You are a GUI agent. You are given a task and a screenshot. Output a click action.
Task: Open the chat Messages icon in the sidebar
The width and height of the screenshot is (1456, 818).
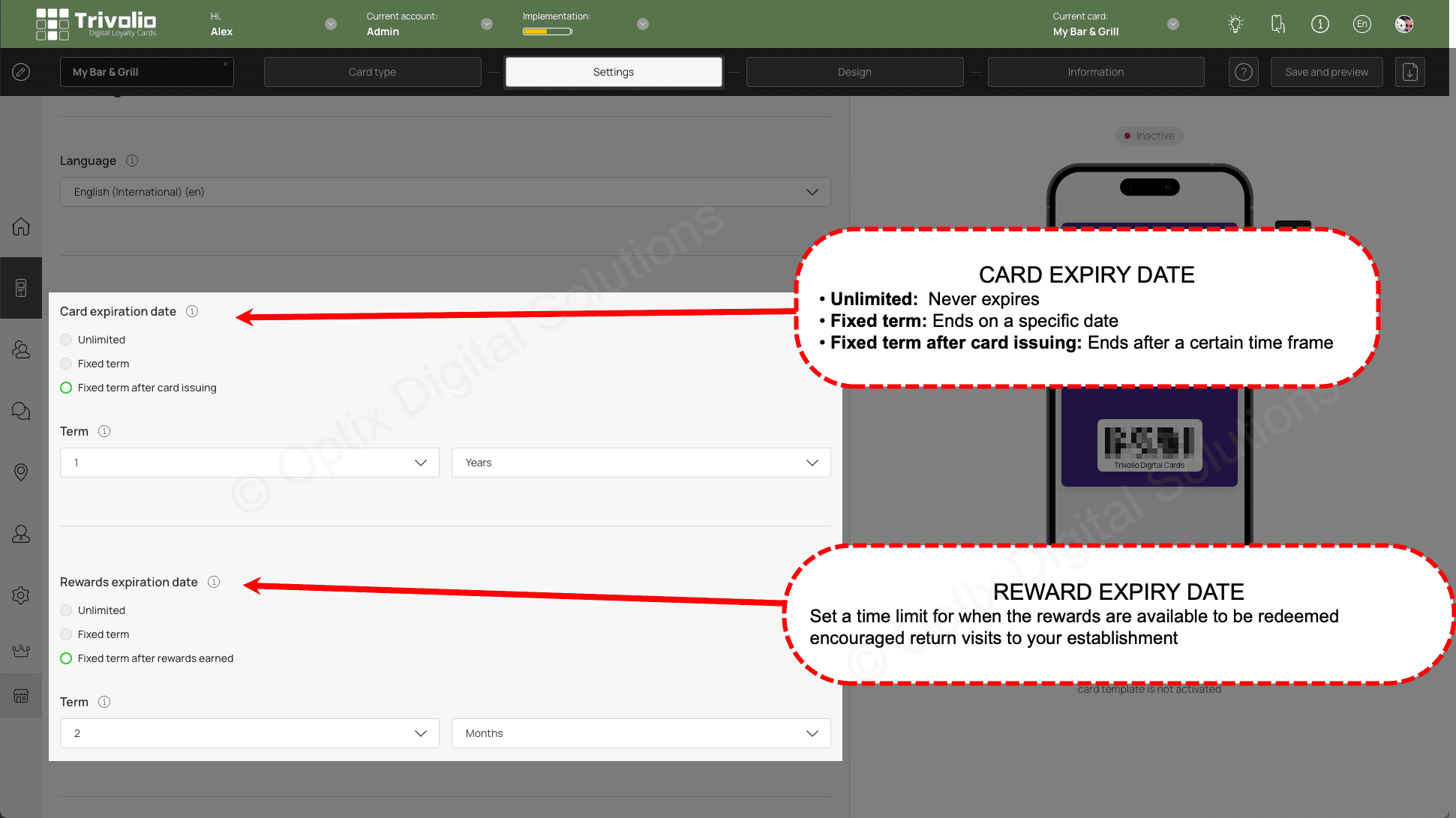click(x=21, y=411)
